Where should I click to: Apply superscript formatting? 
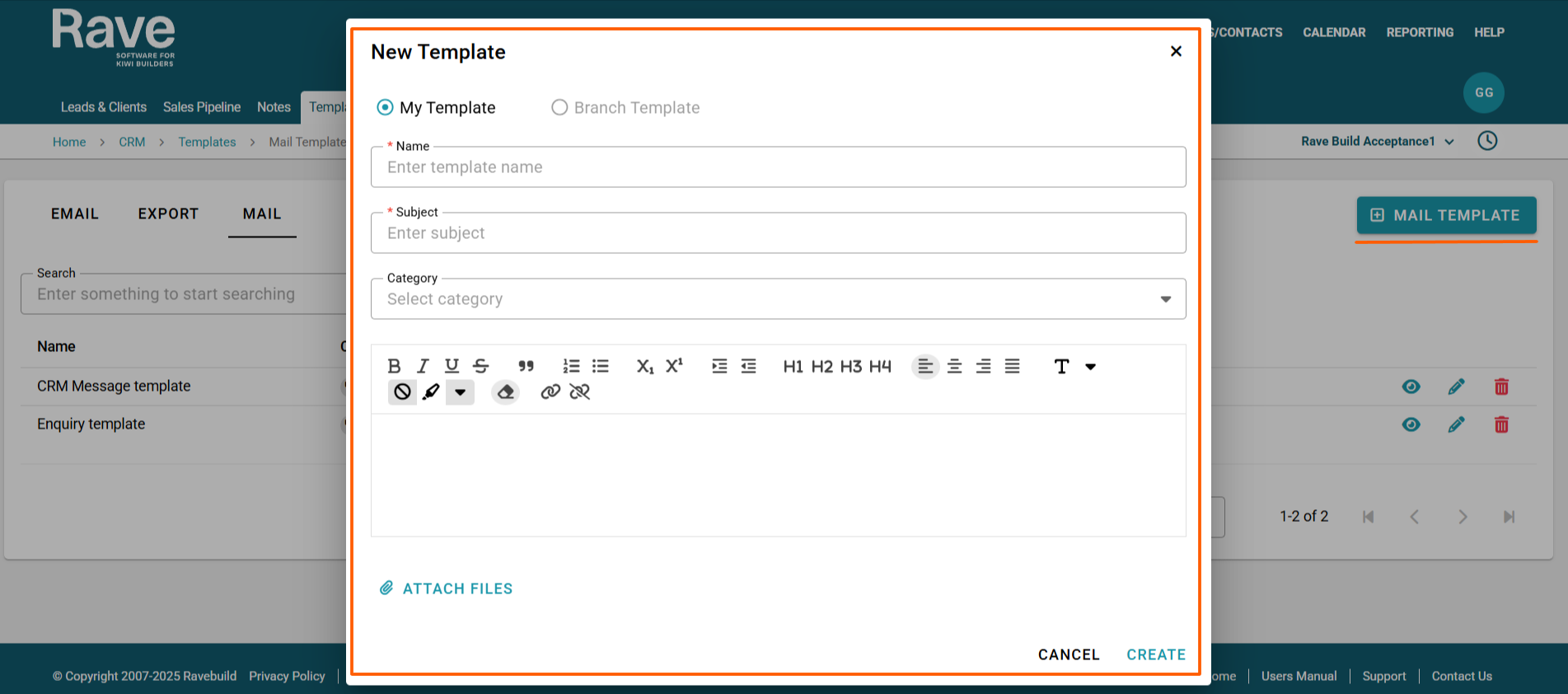click(674, 366)
